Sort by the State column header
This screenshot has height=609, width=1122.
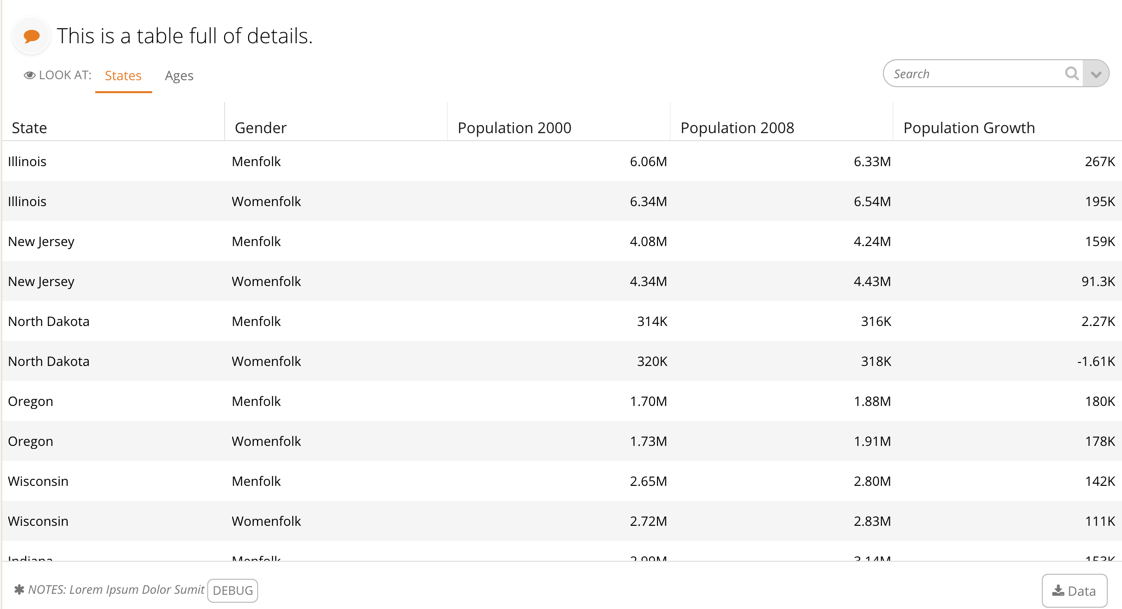point(29,127)
